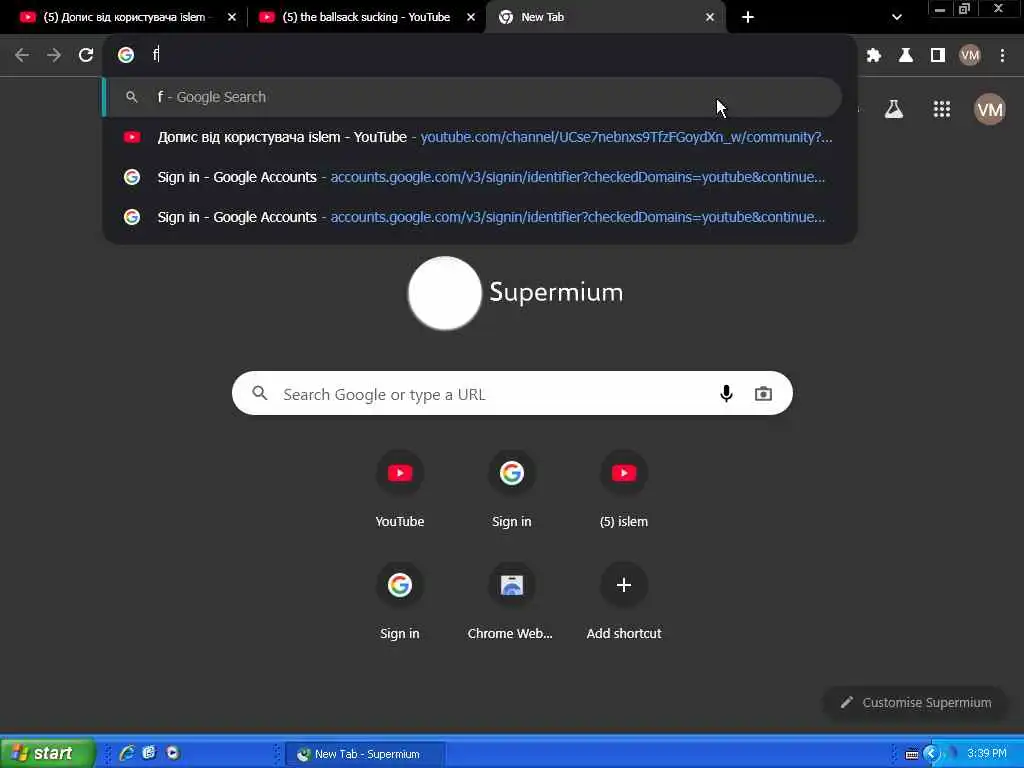
Task: Close the Допис від користувача tab
Action: tap(232, 17)
